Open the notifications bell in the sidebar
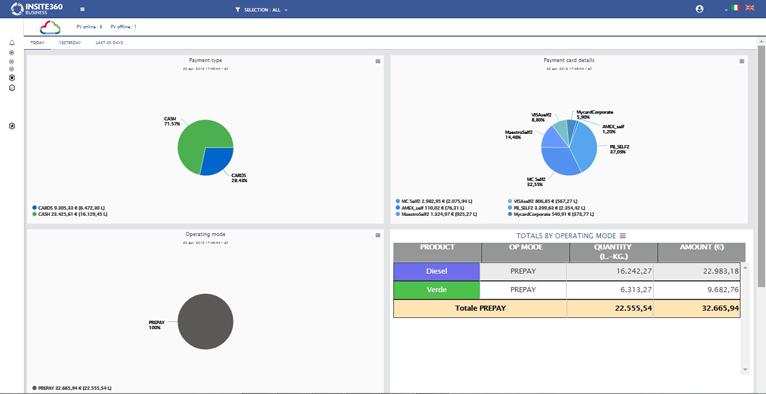The image size is (766, 394). tap(12, 42)
